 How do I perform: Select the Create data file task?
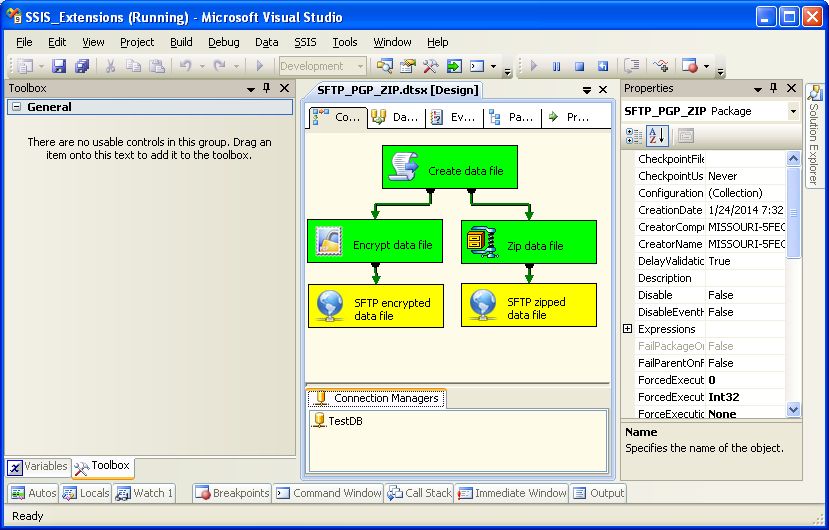point(449,167)
